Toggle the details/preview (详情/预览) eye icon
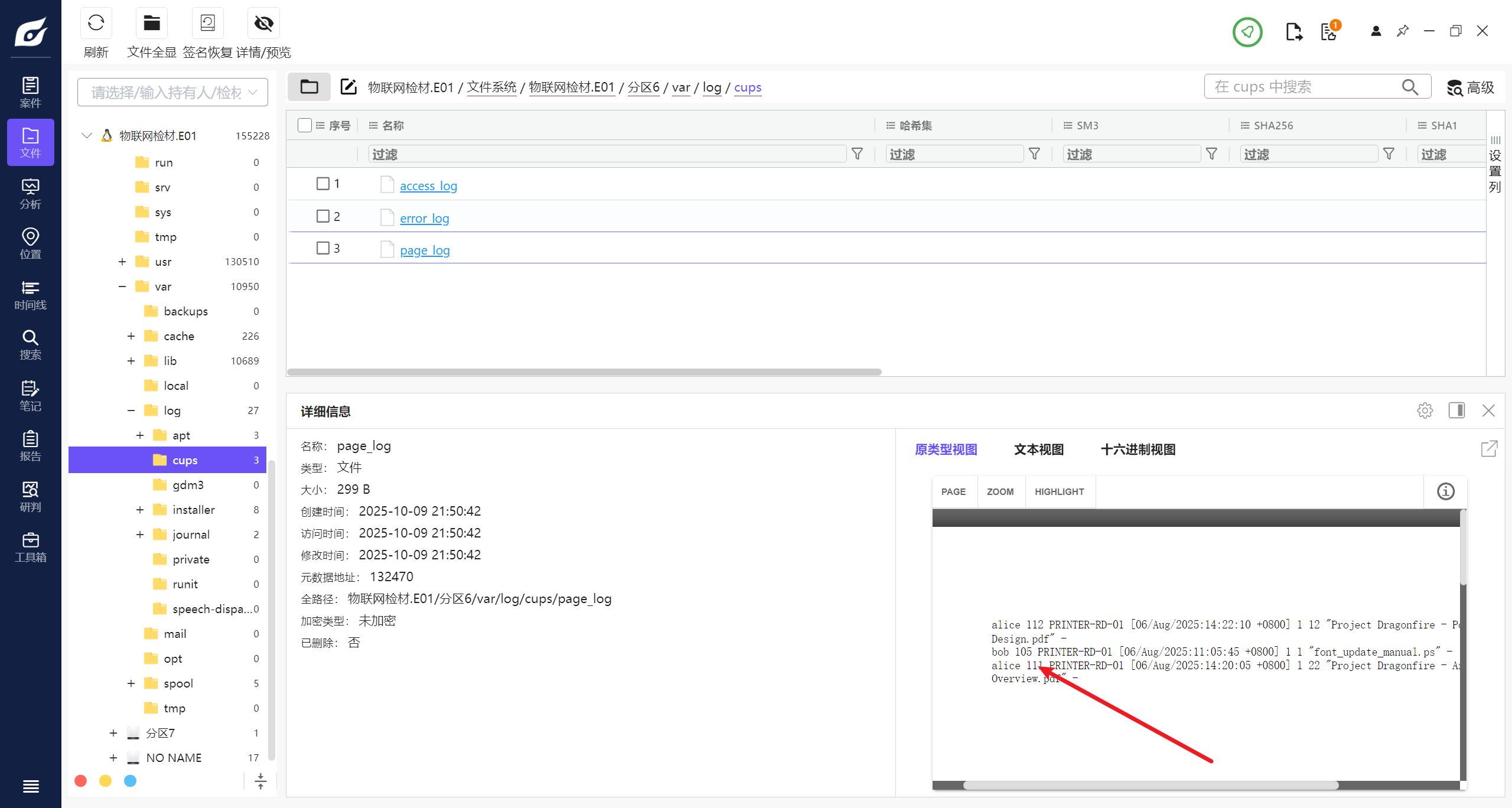Screen dimensions: 1512x808 click(263, 24)
